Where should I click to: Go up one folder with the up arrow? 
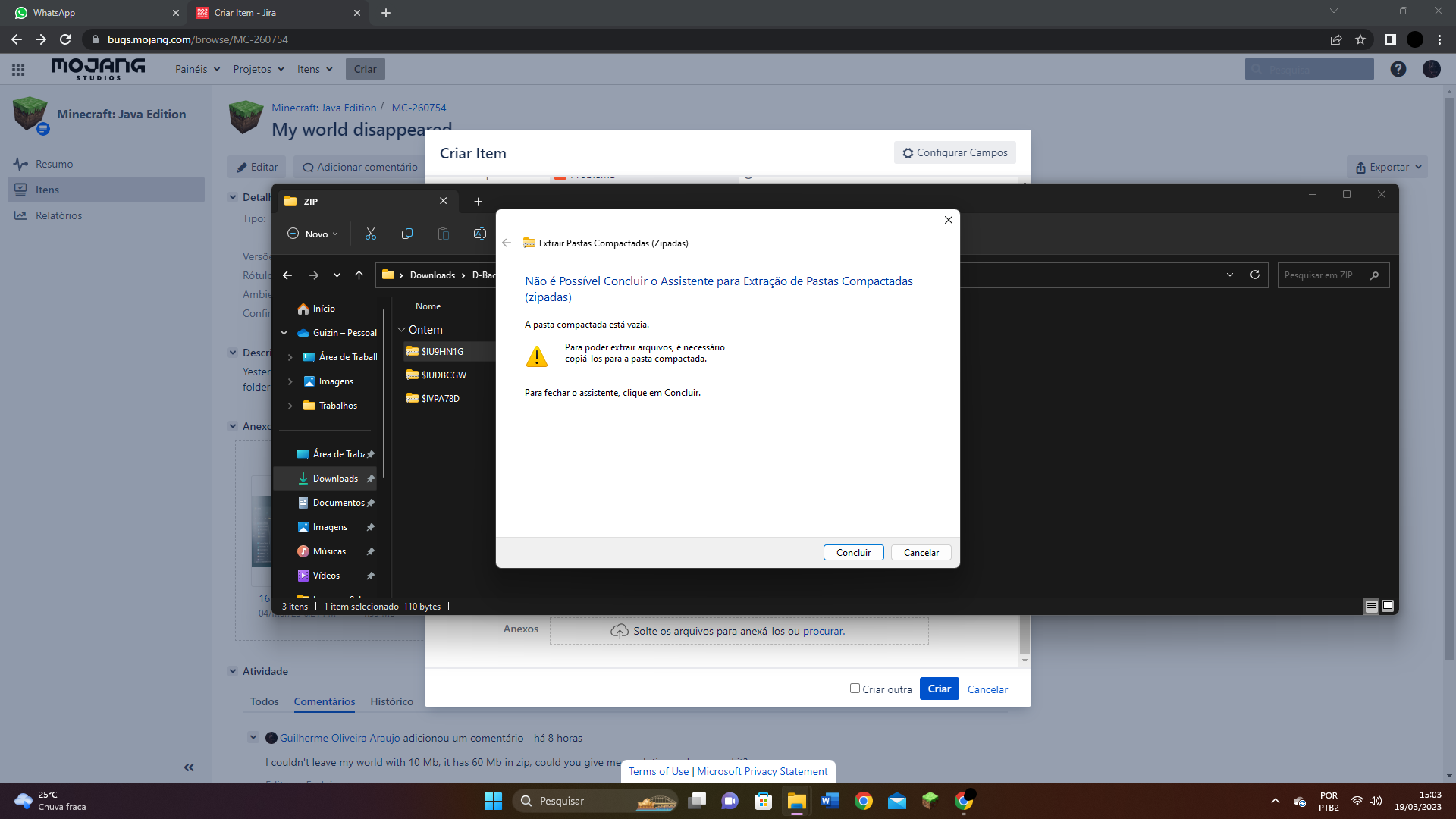359,275
